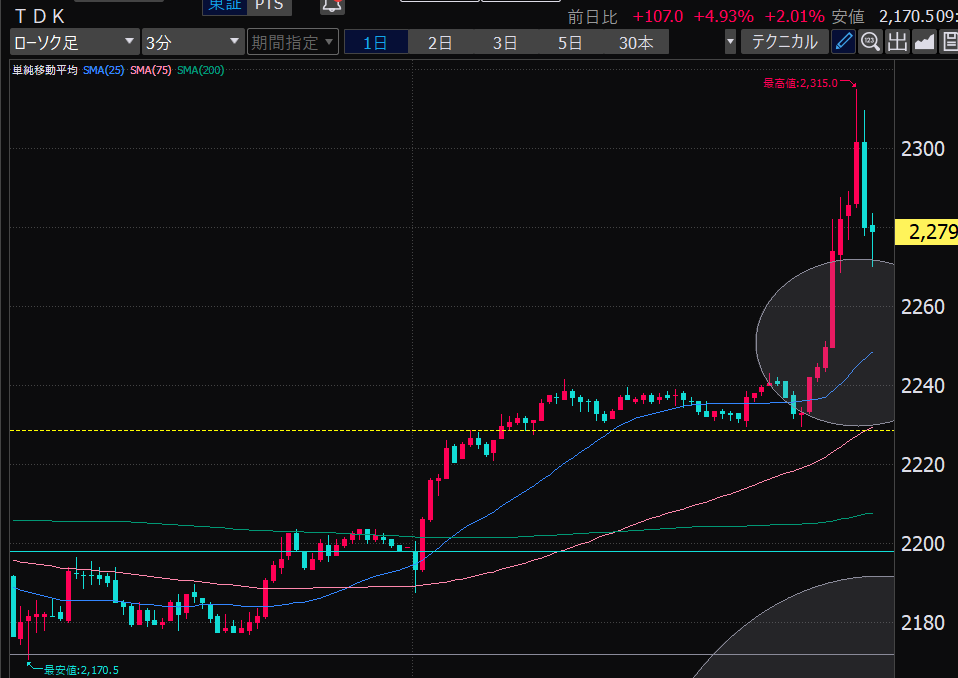
Task: Switch to PTS market
Action: pos(268,6)
